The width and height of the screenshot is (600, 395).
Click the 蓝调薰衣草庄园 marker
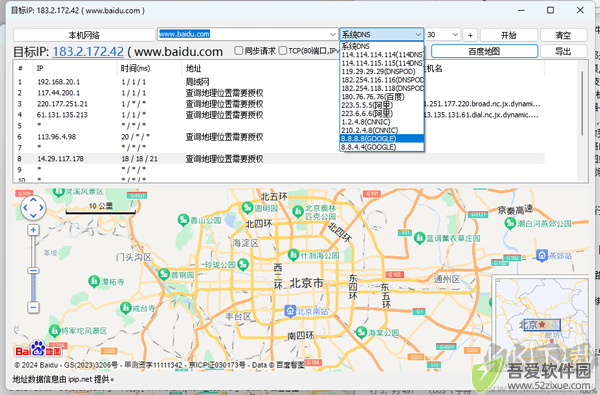coord(420,238)
